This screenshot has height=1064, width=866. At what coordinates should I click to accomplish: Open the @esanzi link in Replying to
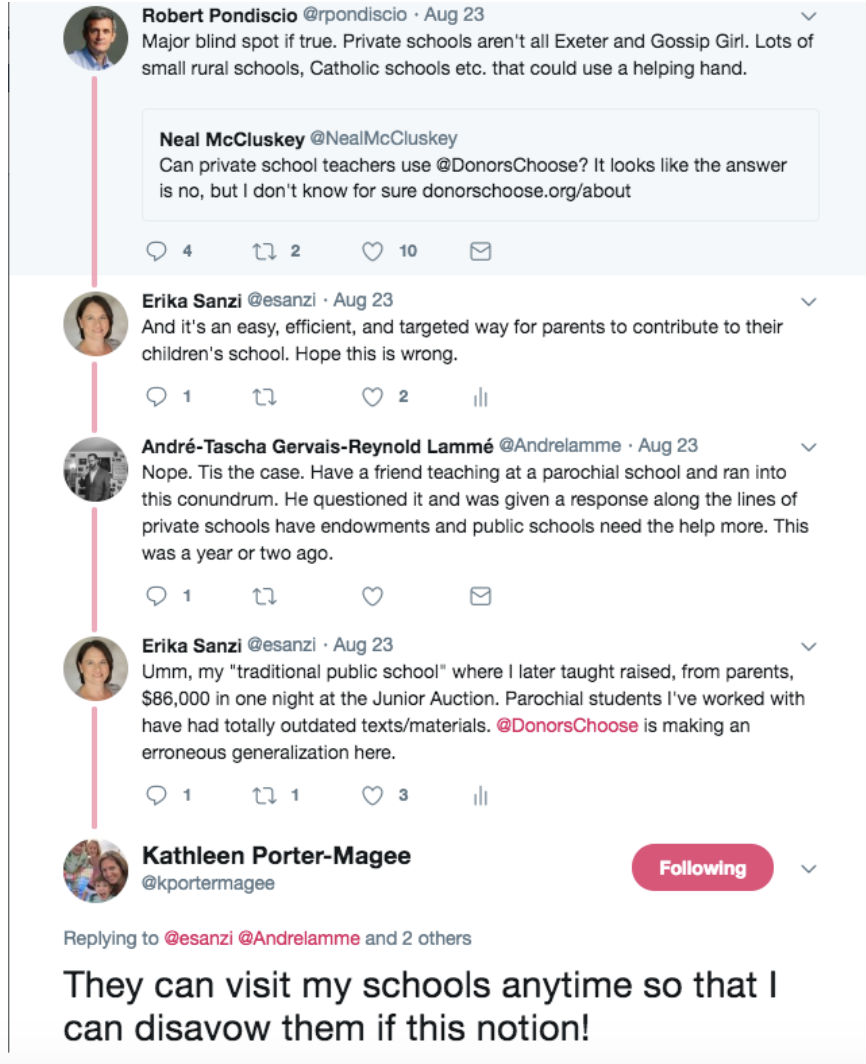[199, 938]
